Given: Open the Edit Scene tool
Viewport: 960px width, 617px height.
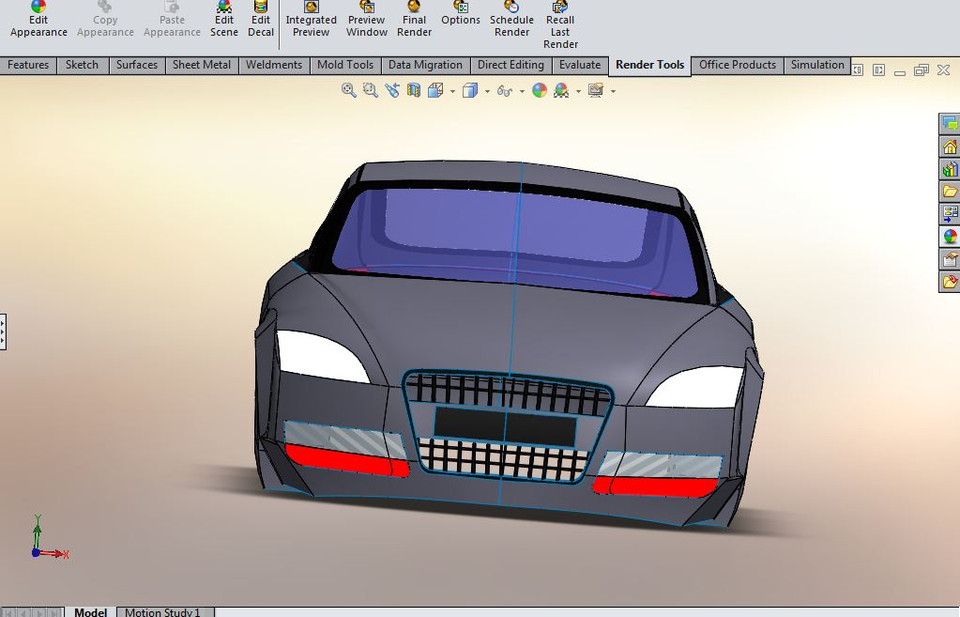Looking at the screenshot, I should coord(224,20).
